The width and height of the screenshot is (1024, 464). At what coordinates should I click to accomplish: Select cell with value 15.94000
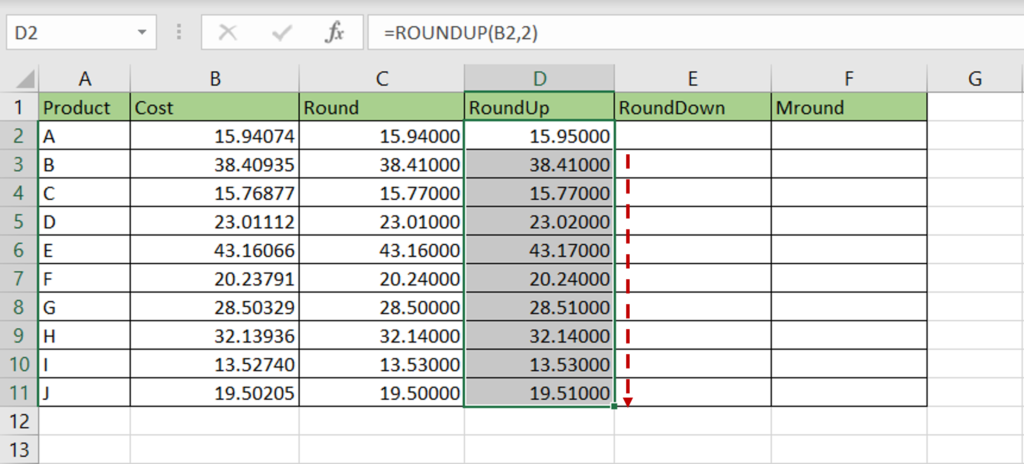click(382, 136)
